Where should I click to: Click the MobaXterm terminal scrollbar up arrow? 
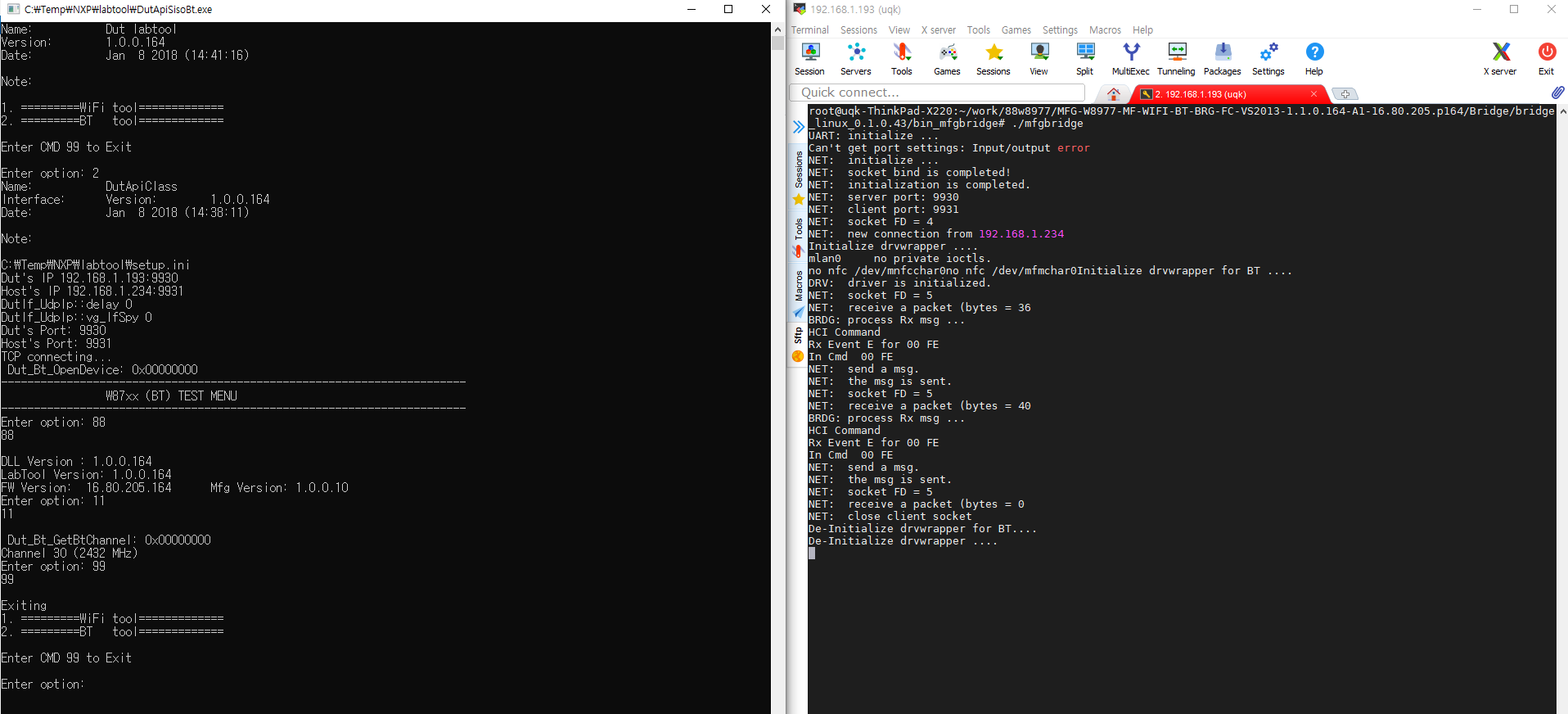coord(1562,111)
